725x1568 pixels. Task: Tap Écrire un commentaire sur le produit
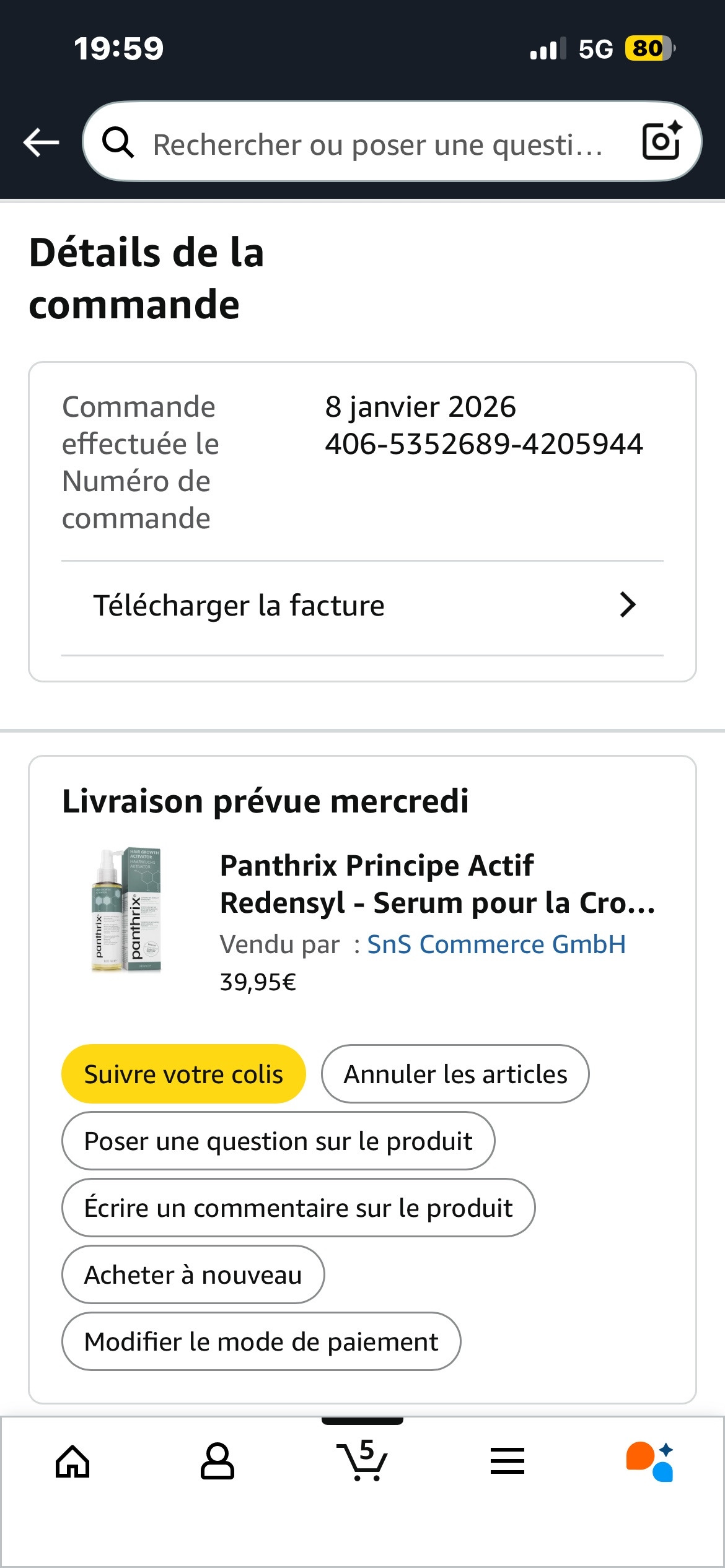pos(298,1208)
